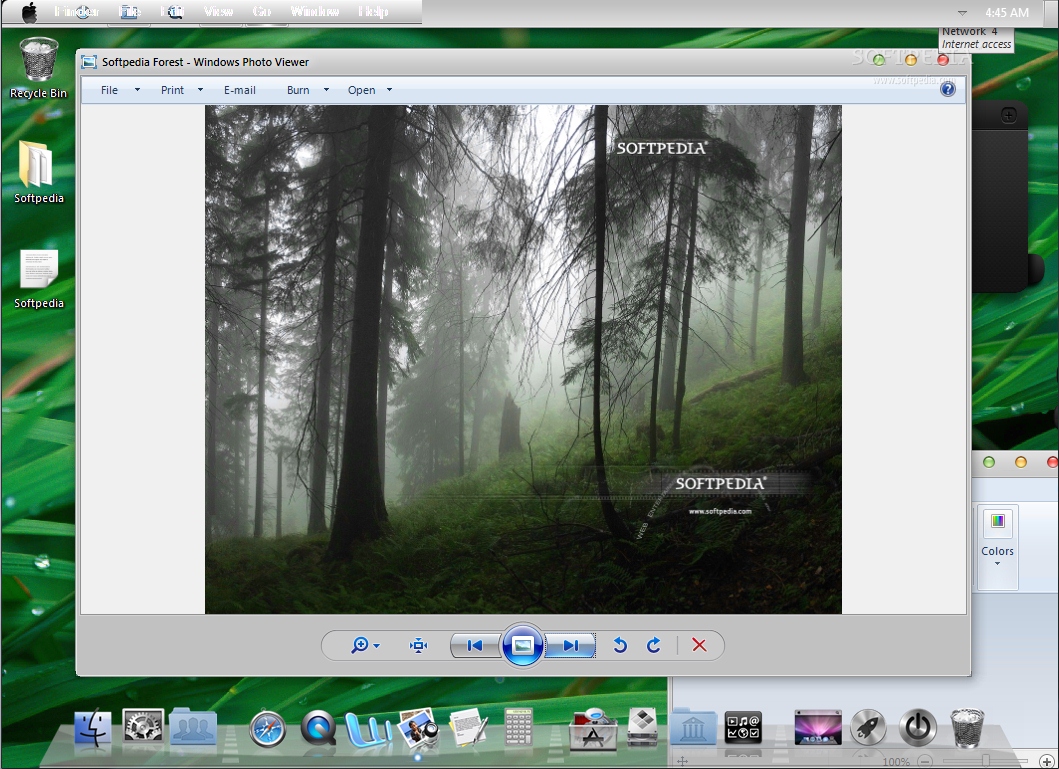This screenshot has height=769, width=1059.
Task: Open System Preferences gear in the dock
Action: [143, 726]
